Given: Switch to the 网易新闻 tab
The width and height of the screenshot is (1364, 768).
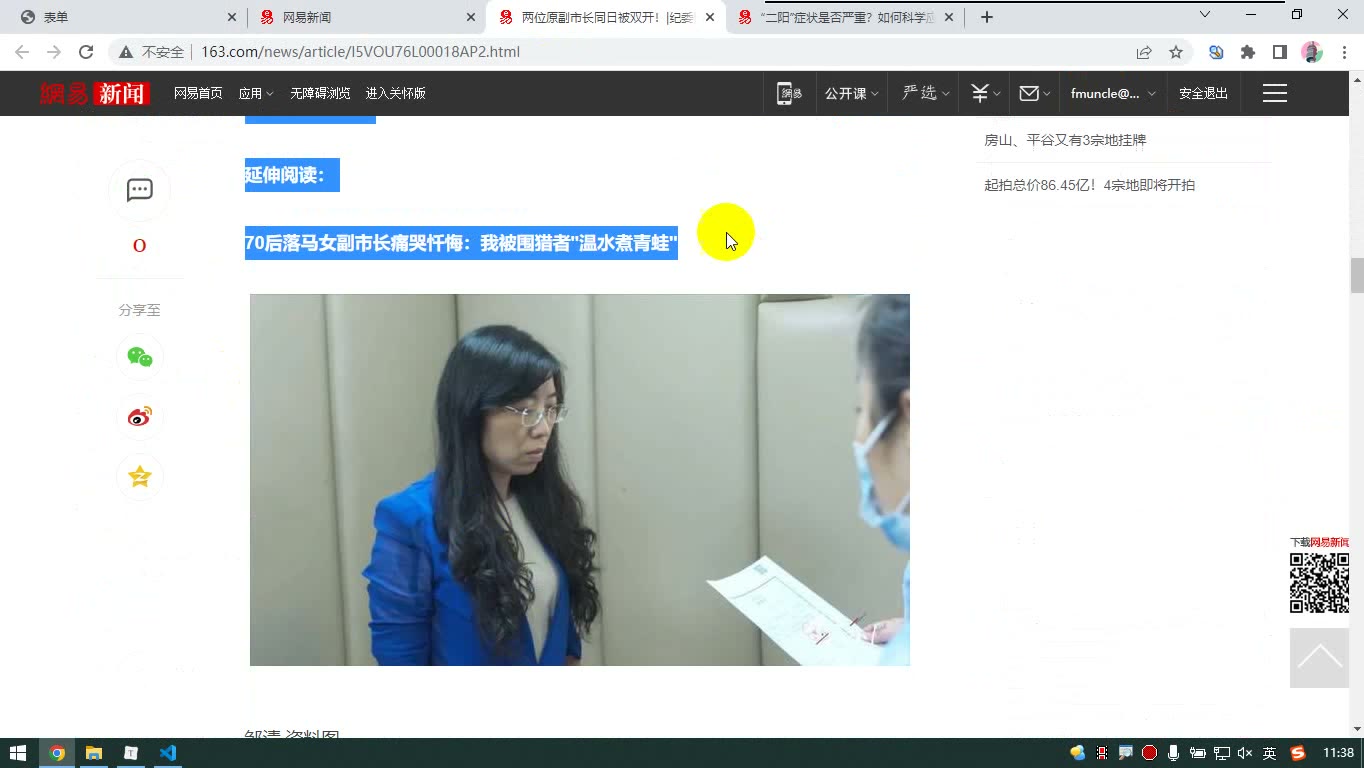Looking at the screenshot, I should coord(365,17).
